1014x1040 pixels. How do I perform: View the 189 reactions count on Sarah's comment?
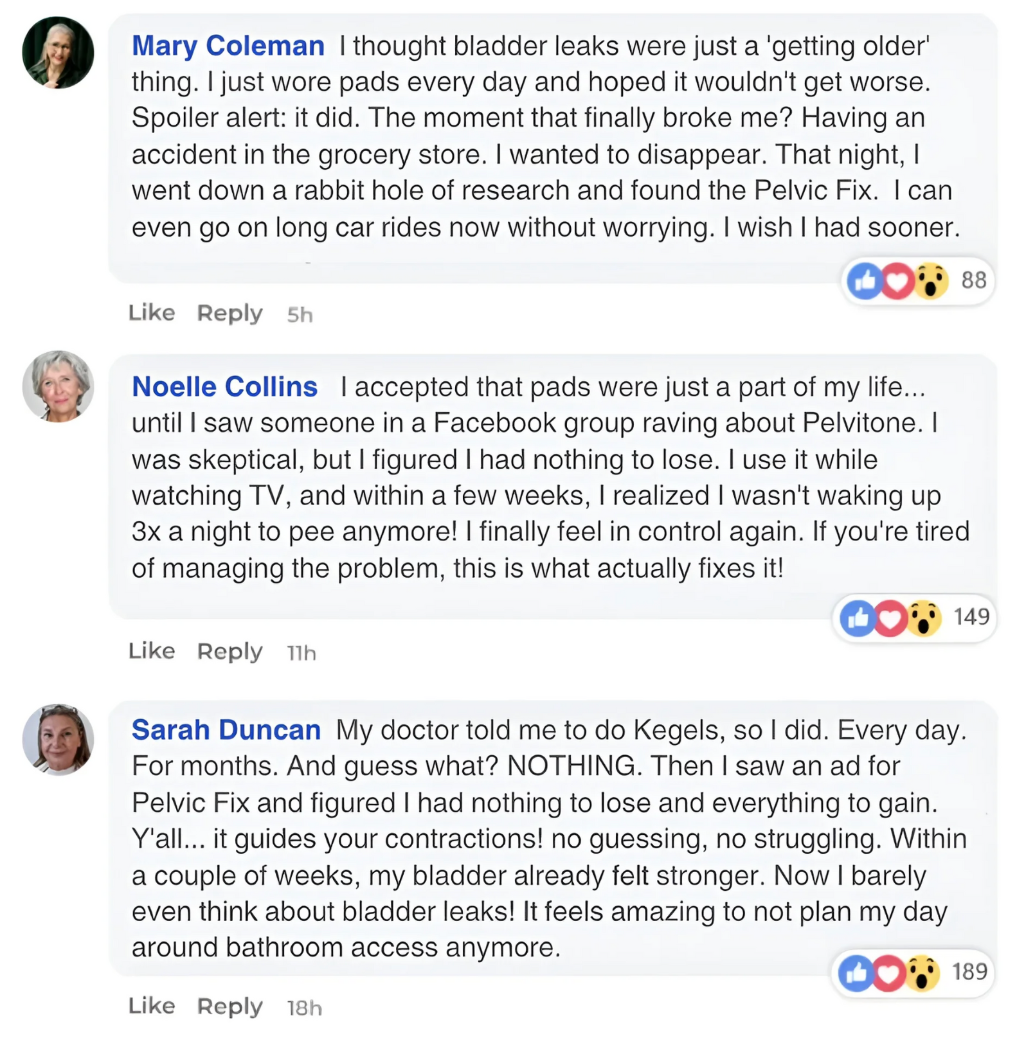tap(969, 971)
